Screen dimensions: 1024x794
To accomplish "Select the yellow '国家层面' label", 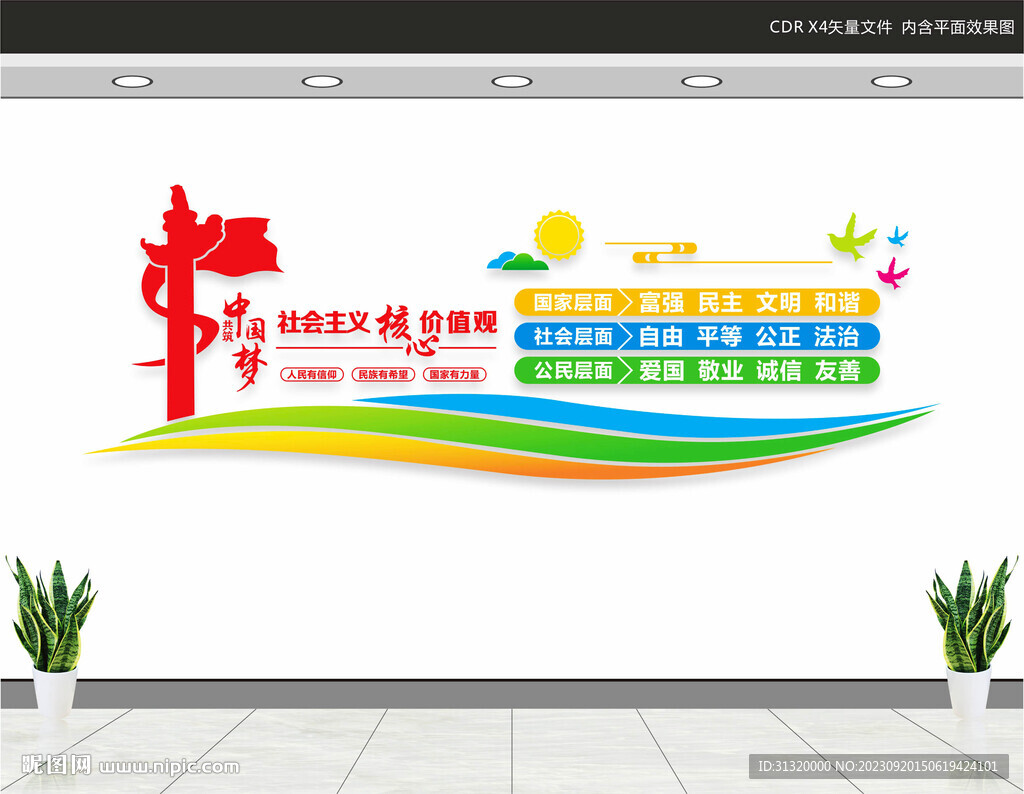I will [573, 302].
